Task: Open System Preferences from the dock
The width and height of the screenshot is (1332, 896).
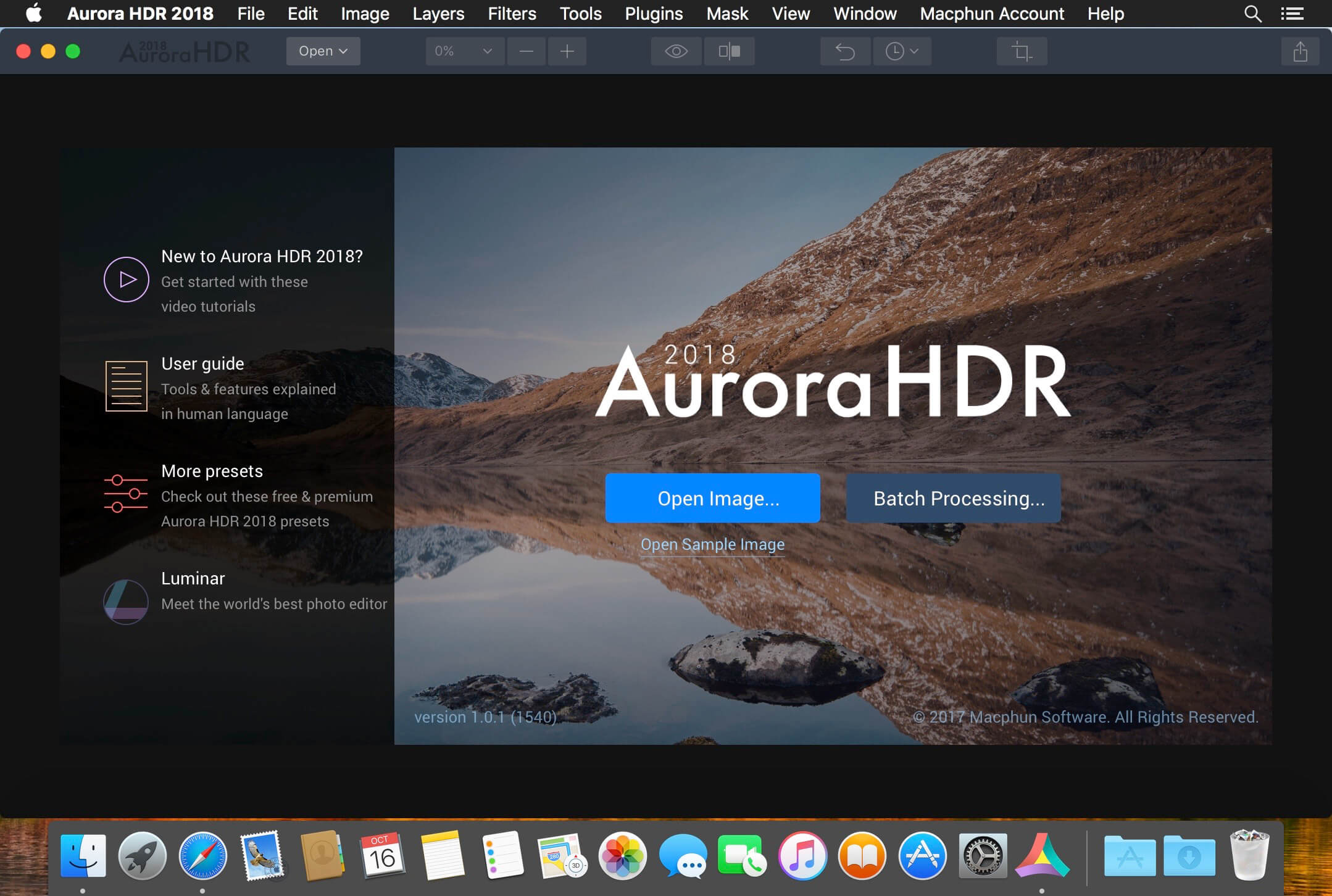Action: (x=982, y=856)
